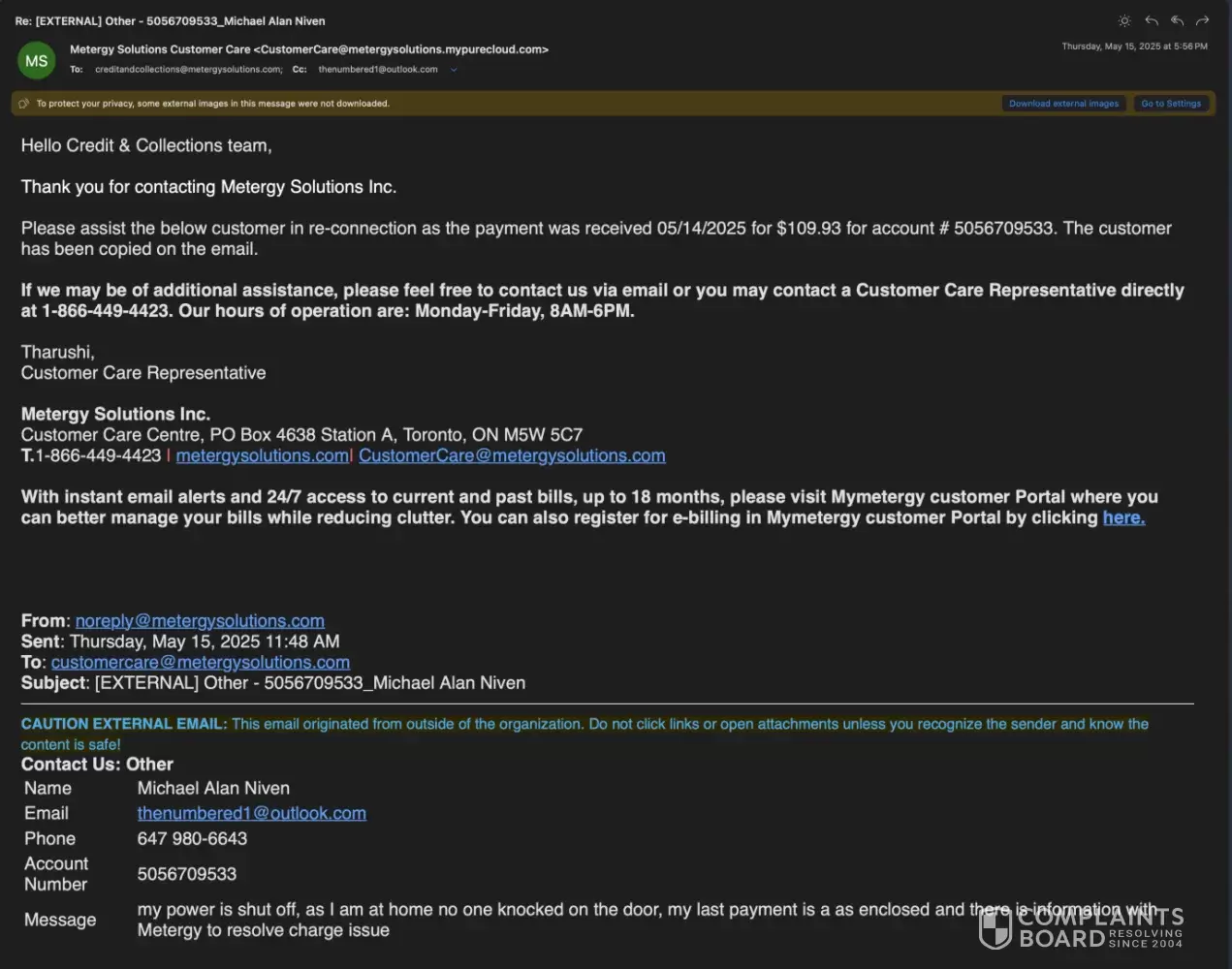Screen dimensions: 1232x969
Task: Click Go to Settings button
Action: 1171,104
